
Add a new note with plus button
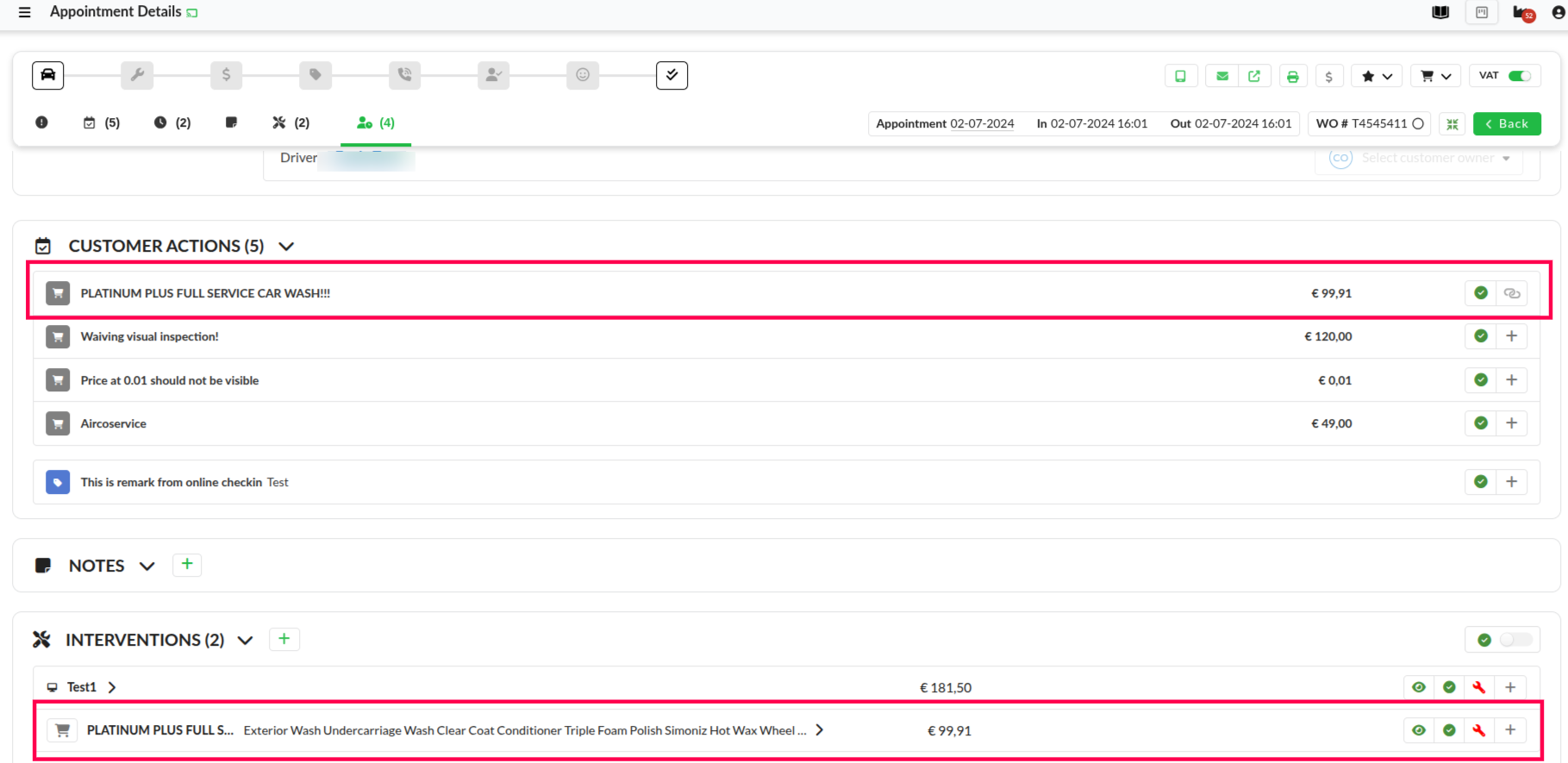tap(187, 565)
